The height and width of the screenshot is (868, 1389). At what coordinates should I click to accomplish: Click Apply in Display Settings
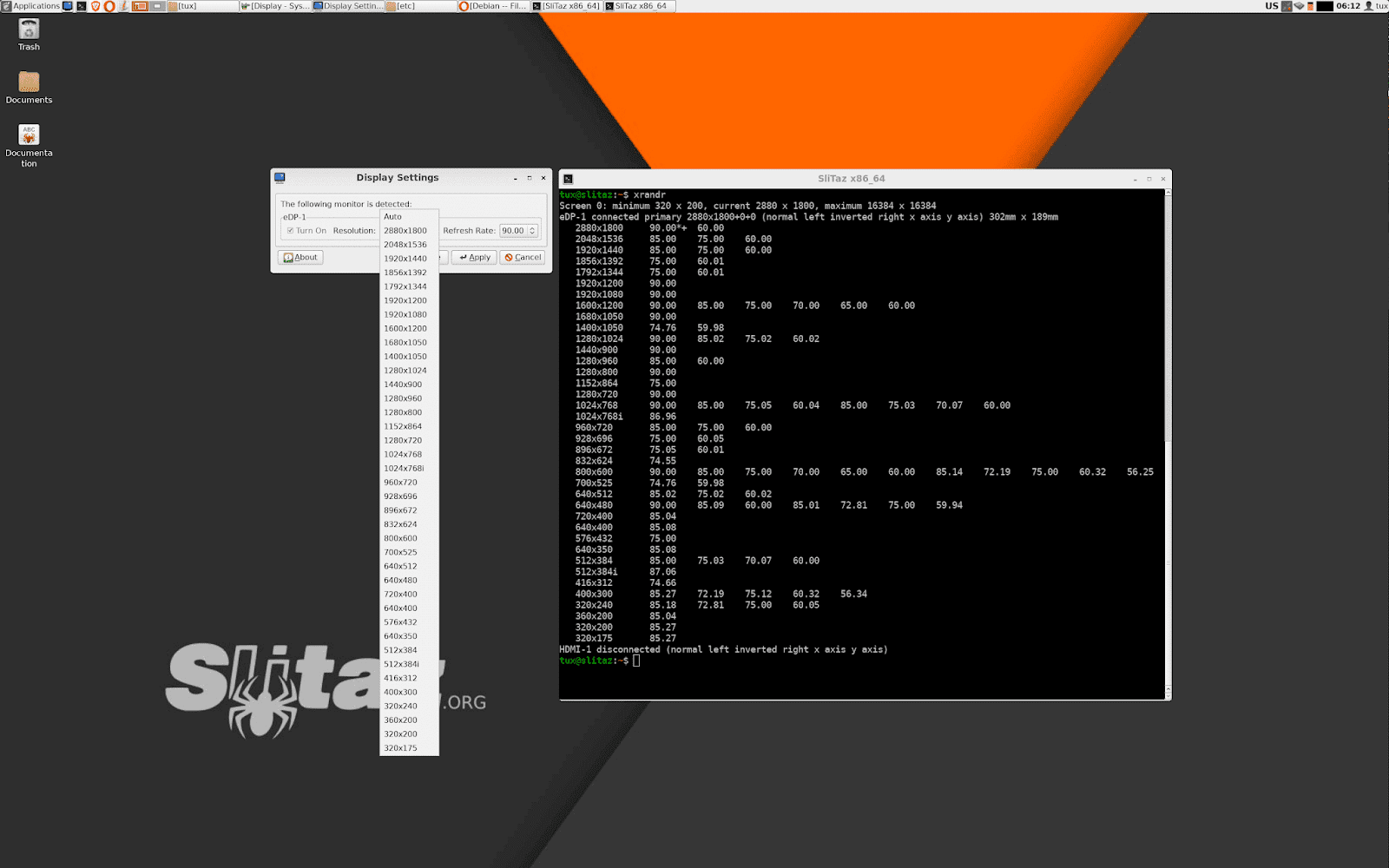tap(474, 258)
